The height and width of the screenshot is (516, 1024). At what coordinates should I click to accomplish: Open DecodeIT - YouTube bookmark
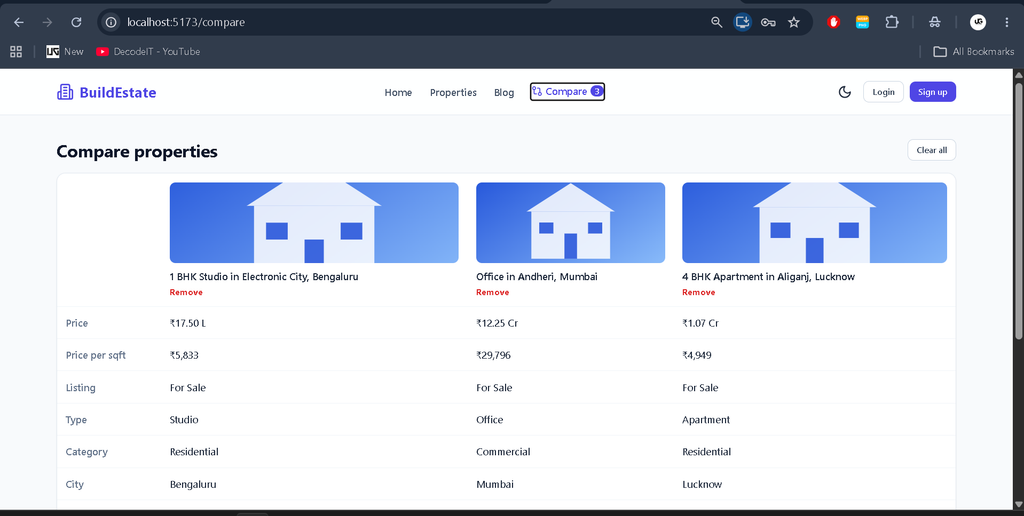(148, 52)
